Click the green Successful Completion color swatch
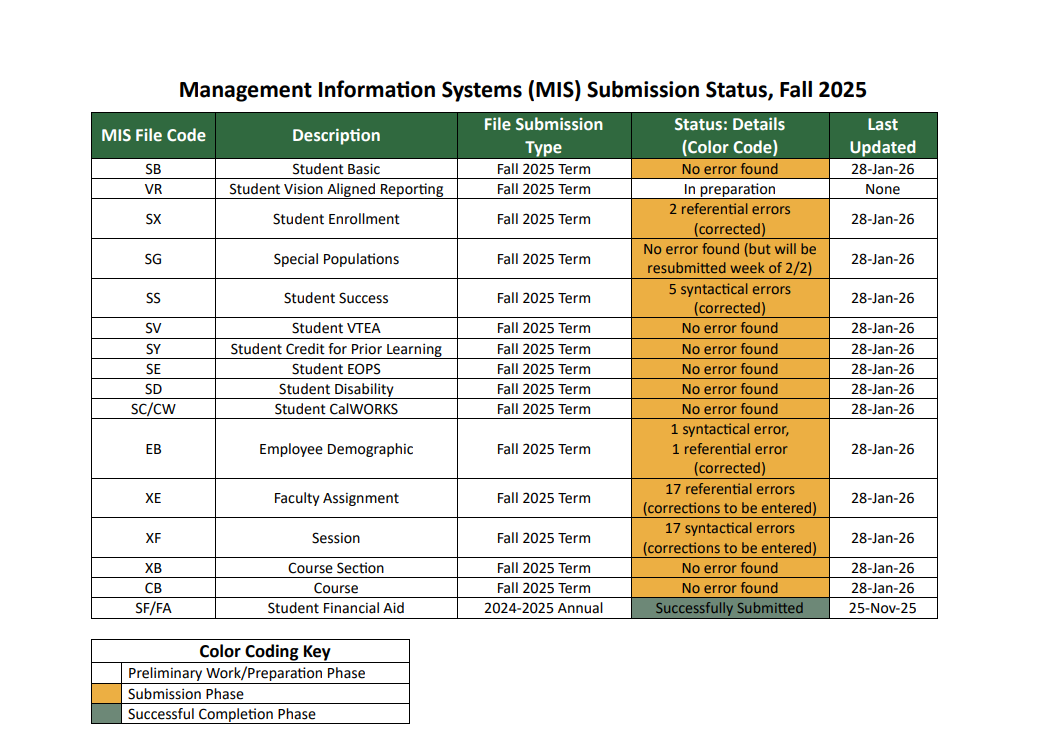 [x=107, y=714]
